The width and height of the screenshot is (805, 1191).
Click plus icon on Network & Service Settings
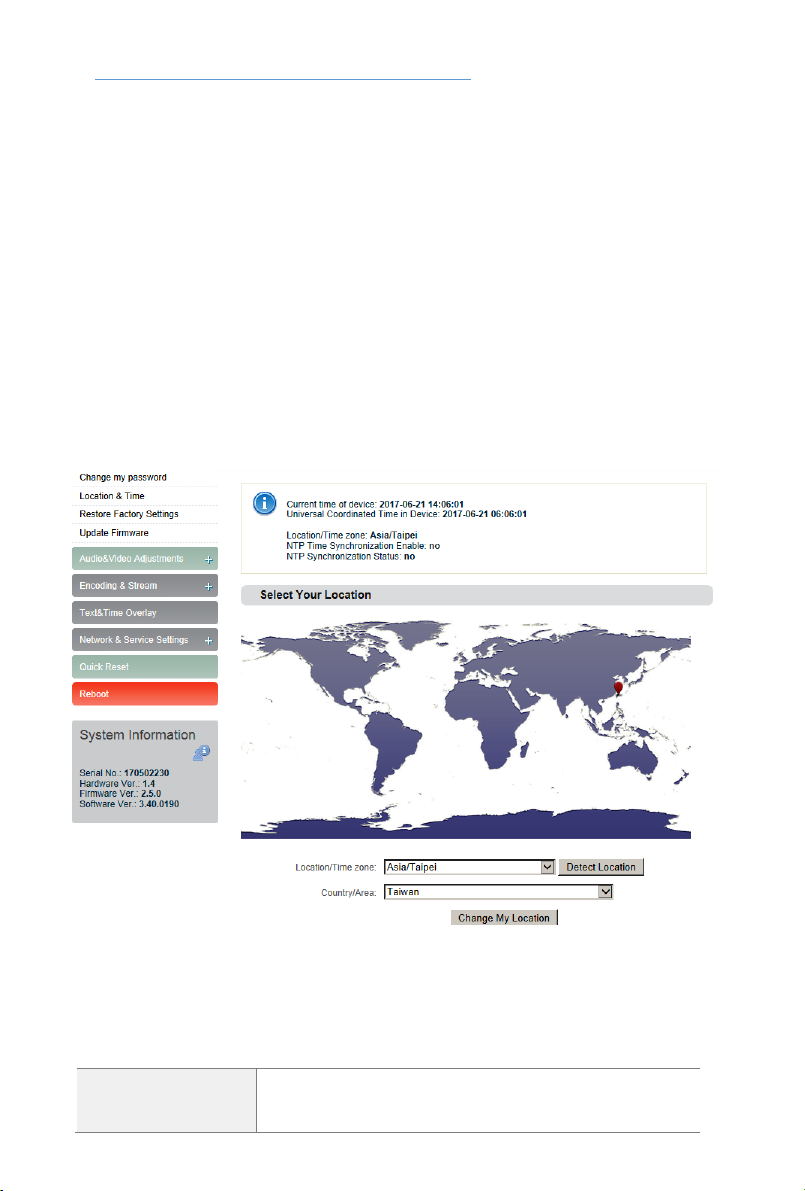click(x=208, y=640)
